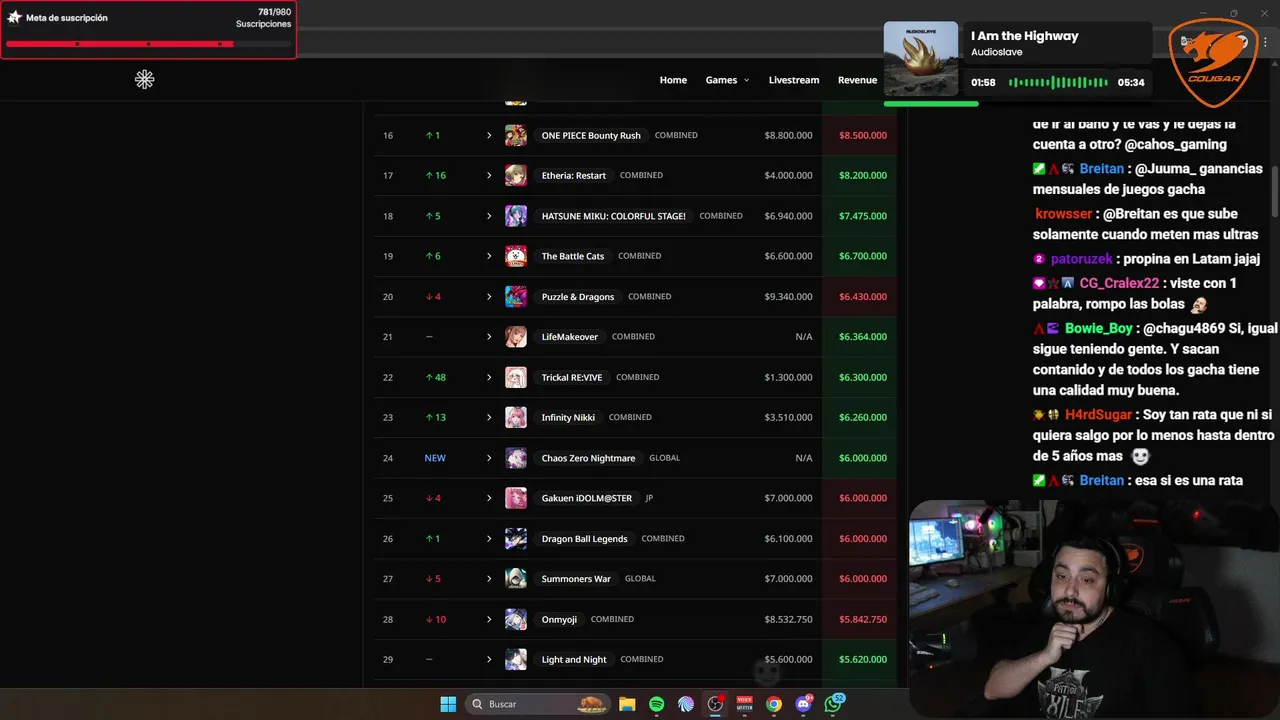1280x720 pixels.
Task: Click the HATSUNE MIKU game icon
Action: click(x=516, y=216)
